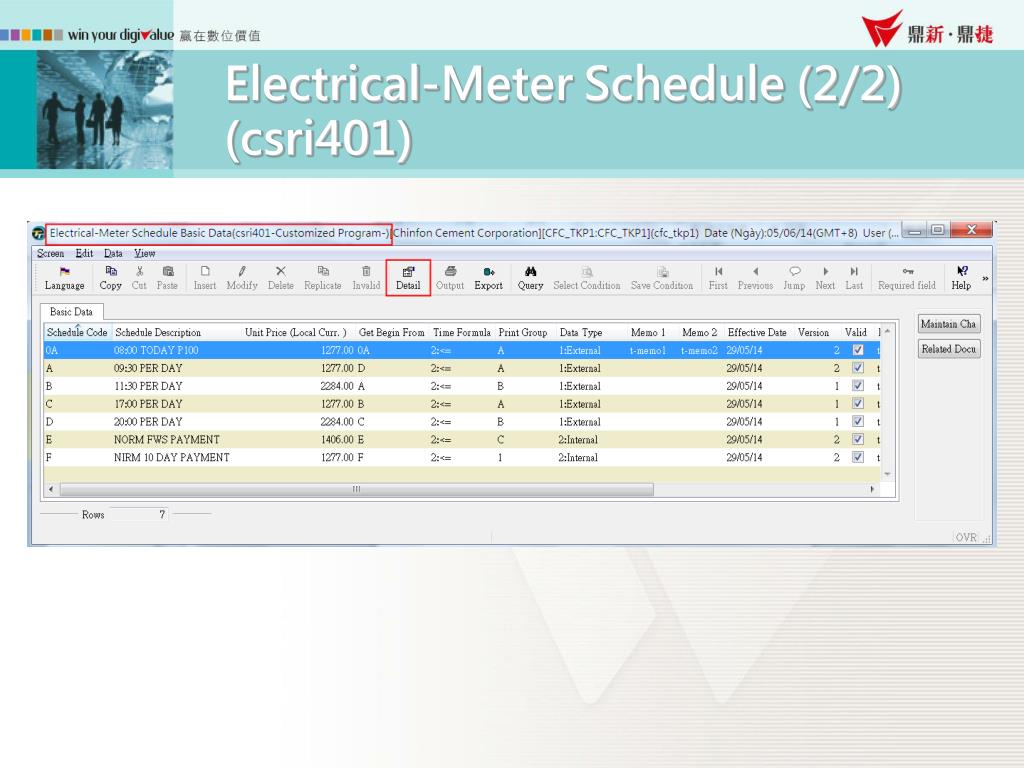Screen dimensions: 1024x768
Task: Expand the toolbar overflow chevron
Action: [985, 279]
